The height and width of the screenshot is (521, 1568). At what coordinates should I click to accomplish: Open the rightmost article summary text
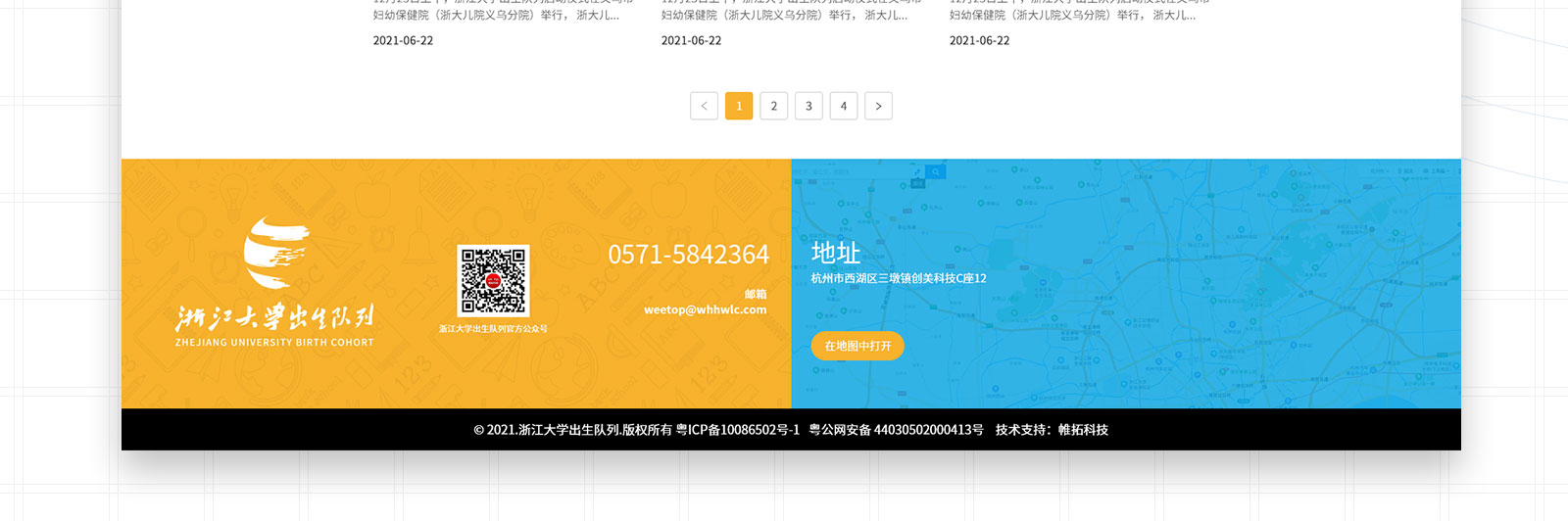[x=1072, y=15]
